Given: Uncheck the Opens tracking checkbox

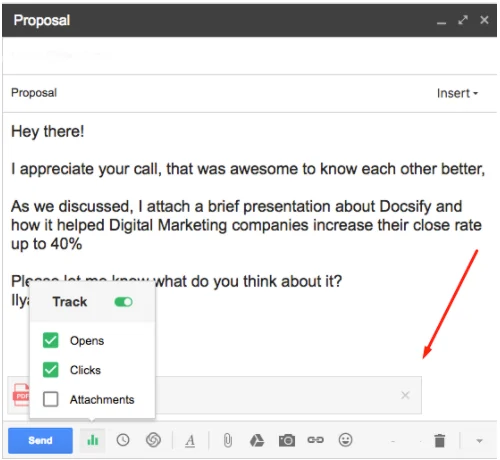Looking at the screenshot, I should click(51, 340).
